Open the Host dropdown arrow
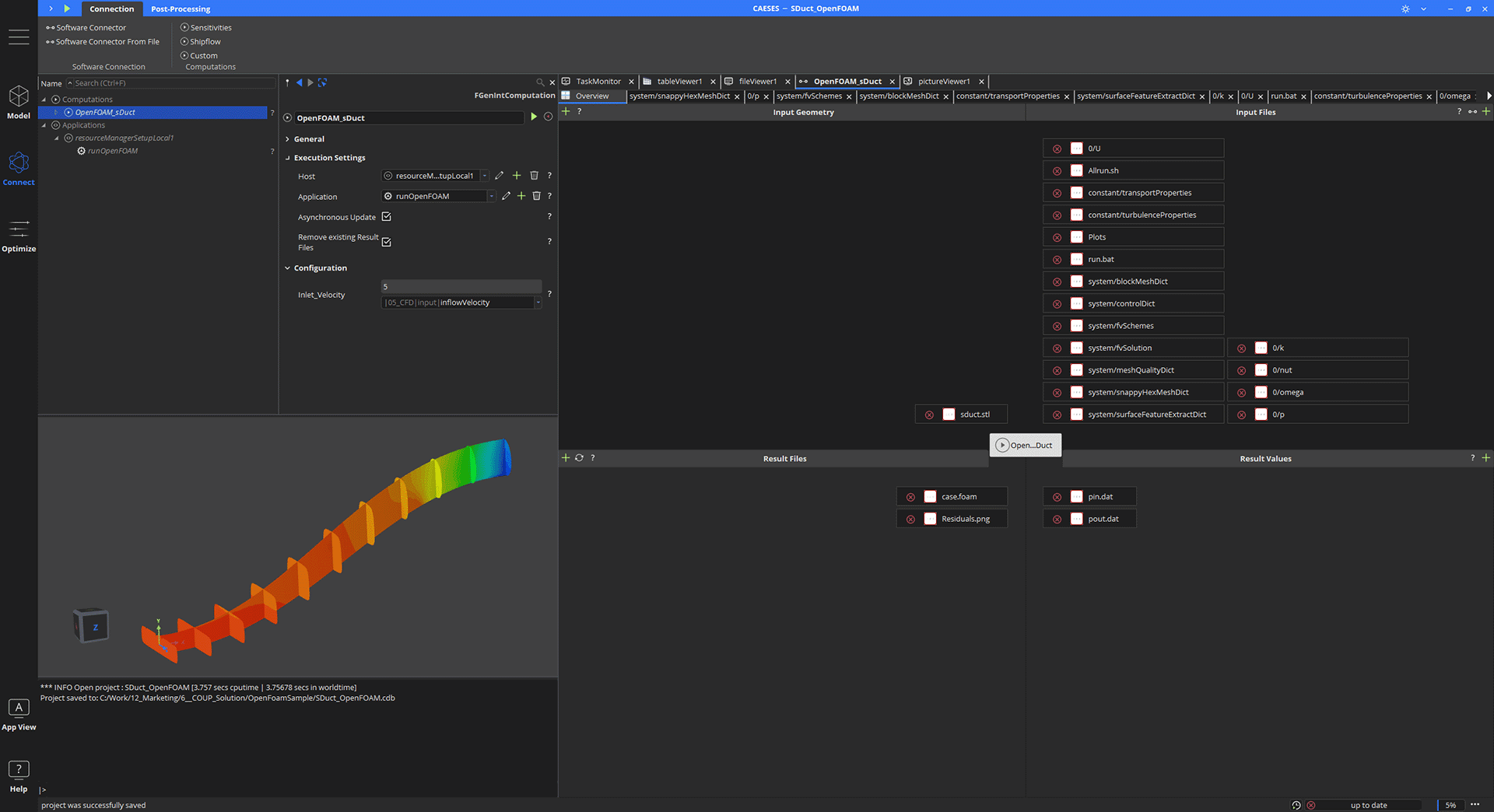Screen dimensions: 1494x812 coord(485,176)
